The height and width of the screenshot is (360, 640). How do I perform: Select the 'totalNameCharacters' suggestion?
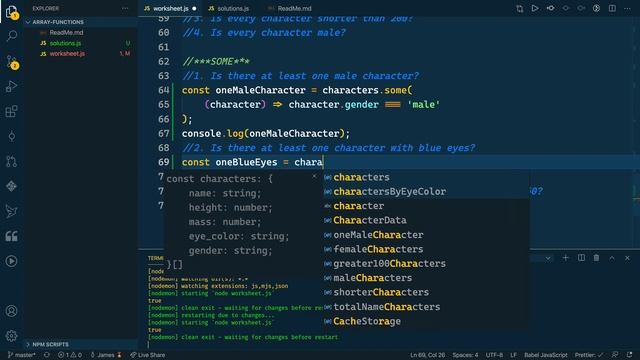click(x=426, y=307)
